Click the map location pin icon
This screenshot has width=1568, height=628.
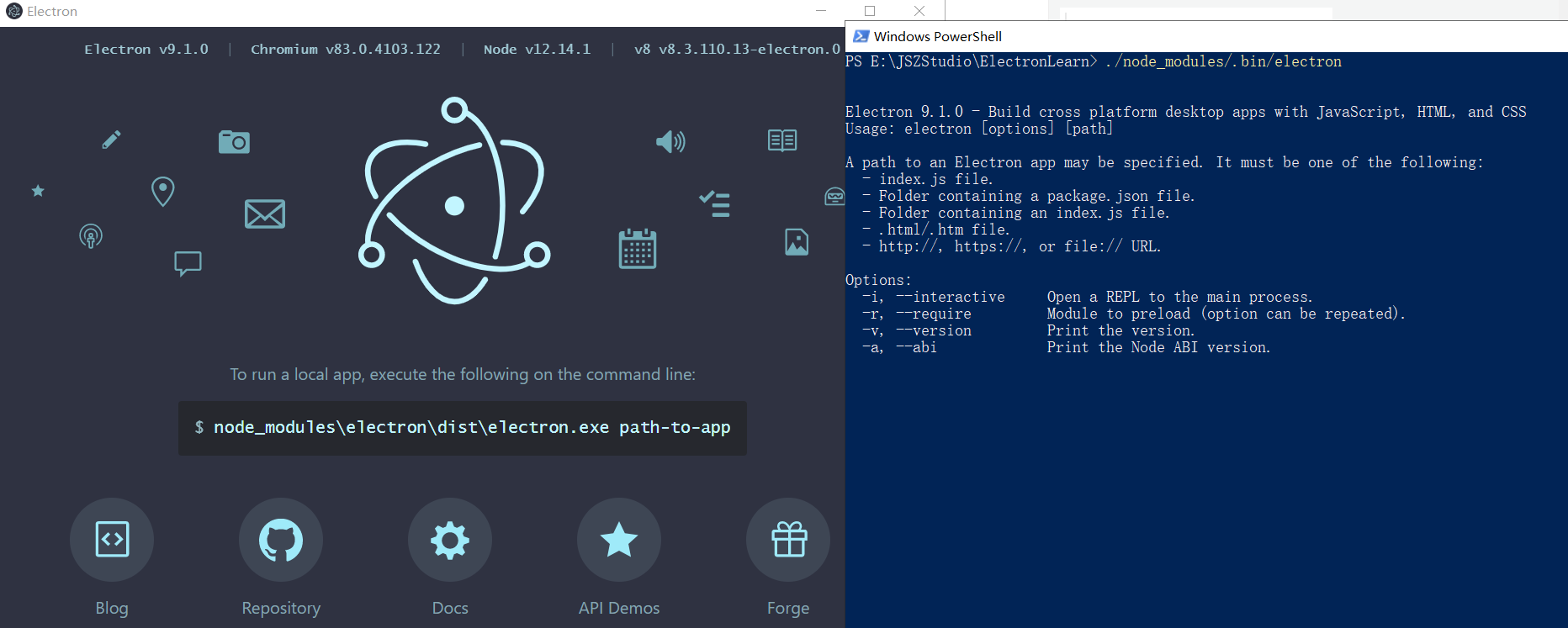click(x=162, y=192)
